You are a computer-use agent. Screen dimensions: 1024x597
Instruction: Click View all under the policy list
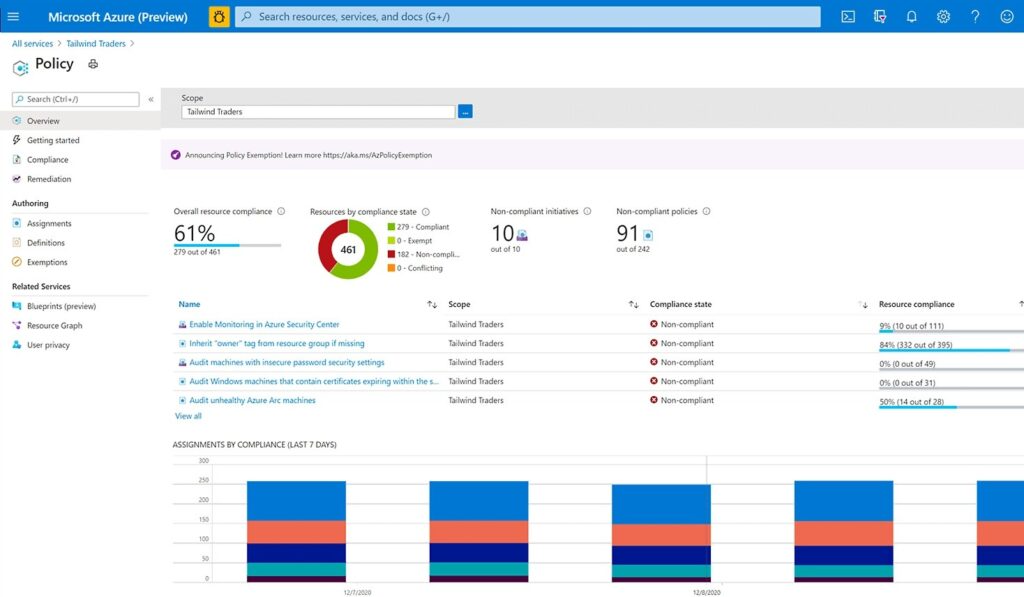click(189, 416)
